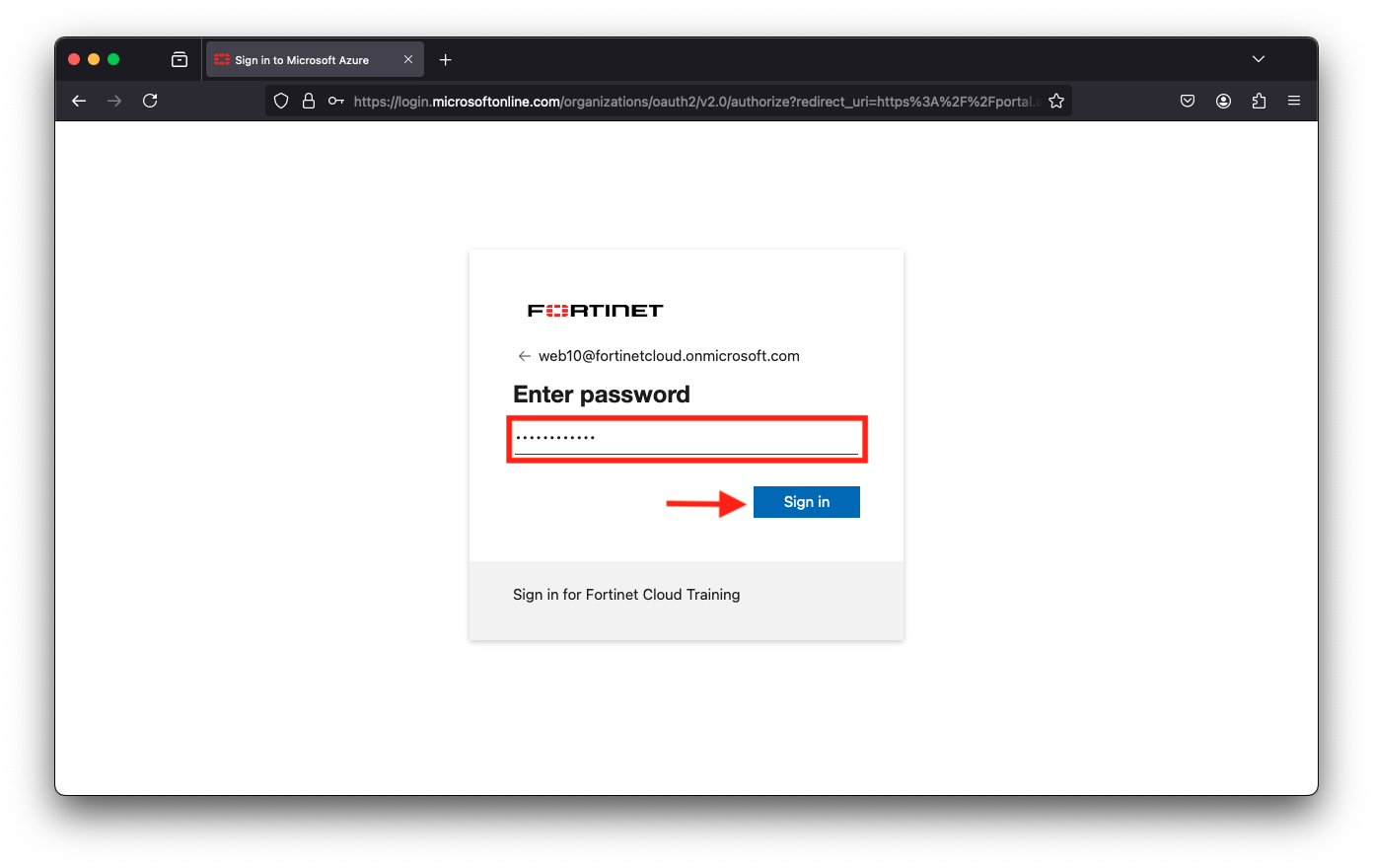Open the Firefox account icon

point(1223,101)
